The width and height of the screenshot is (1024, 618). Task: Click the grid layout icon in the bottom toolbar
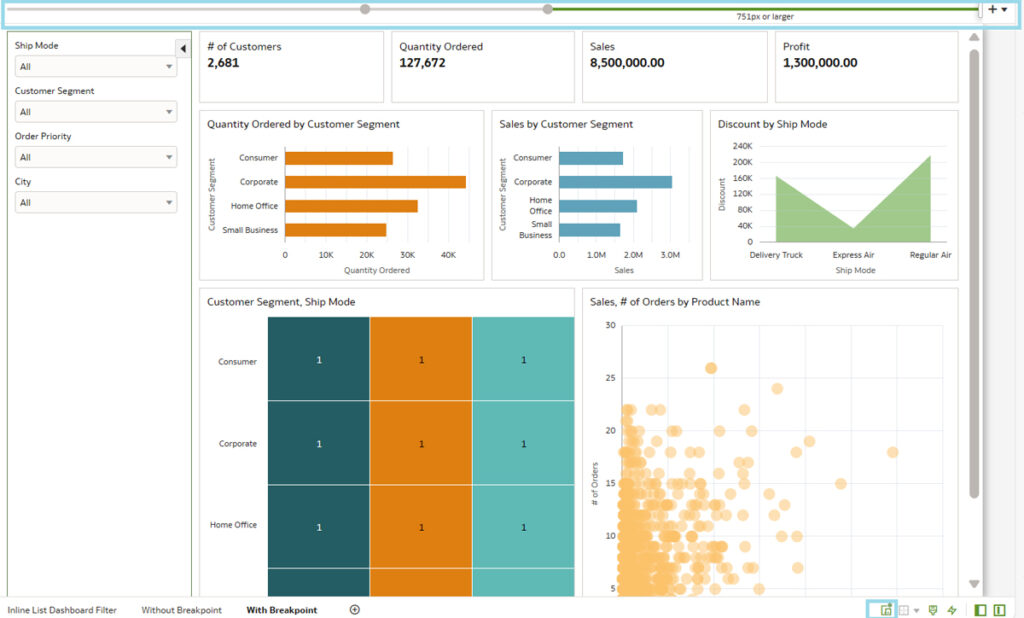(904, 610)
